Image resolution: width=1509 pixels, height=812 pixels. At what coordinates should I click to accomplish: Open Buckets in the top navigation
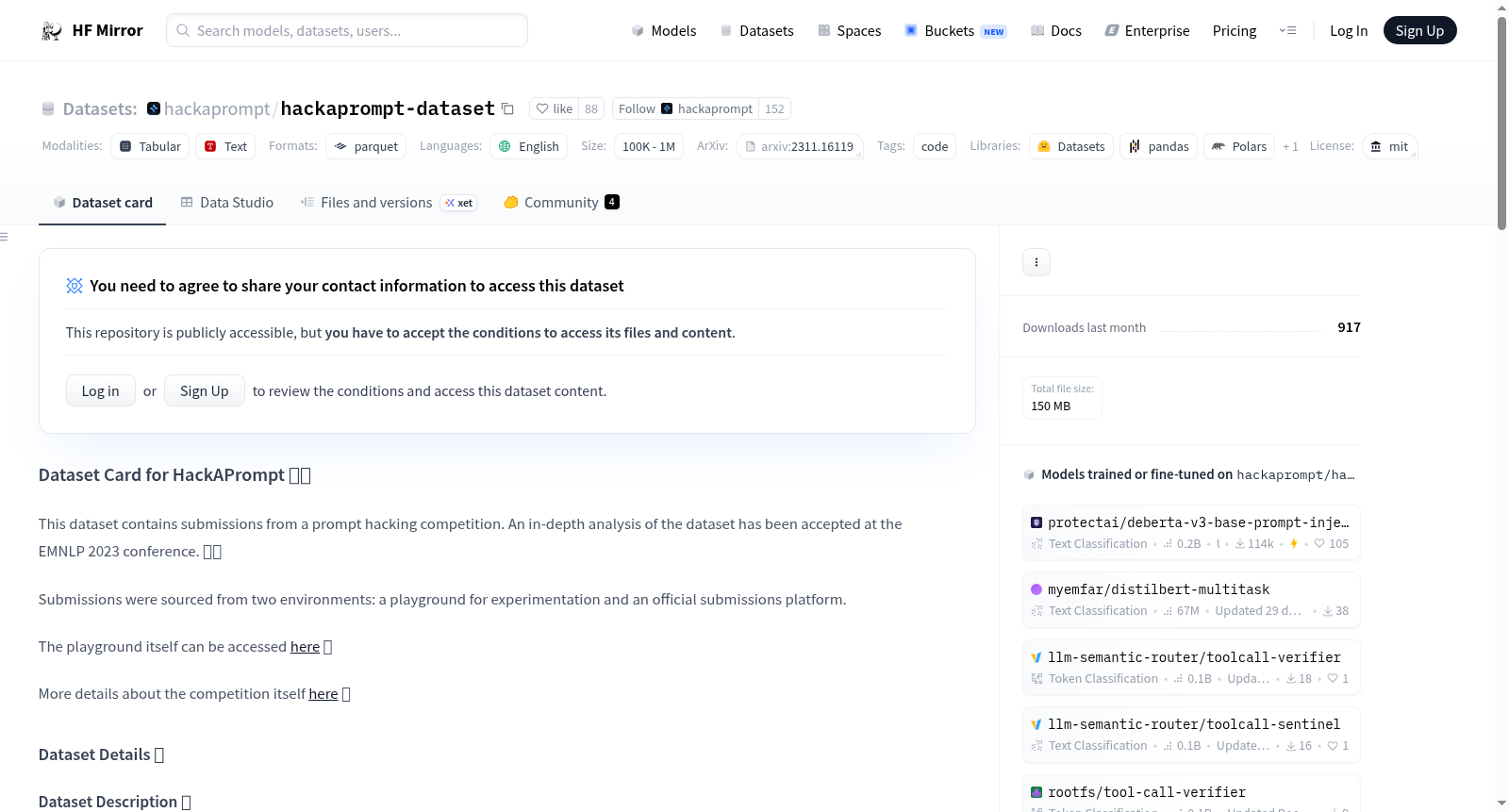[955, 30]
